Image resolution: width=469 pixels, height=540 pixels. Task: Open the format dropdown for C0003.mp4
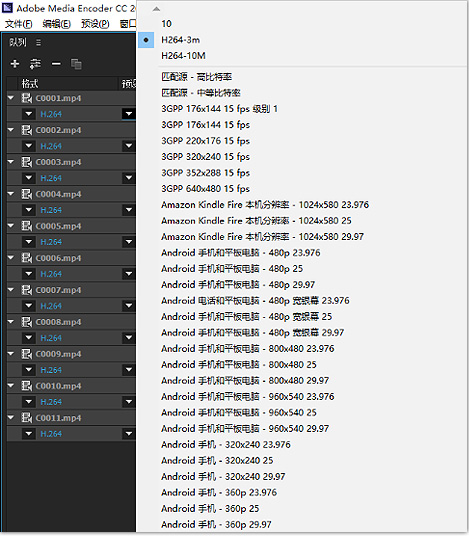(x=29, y=178)
